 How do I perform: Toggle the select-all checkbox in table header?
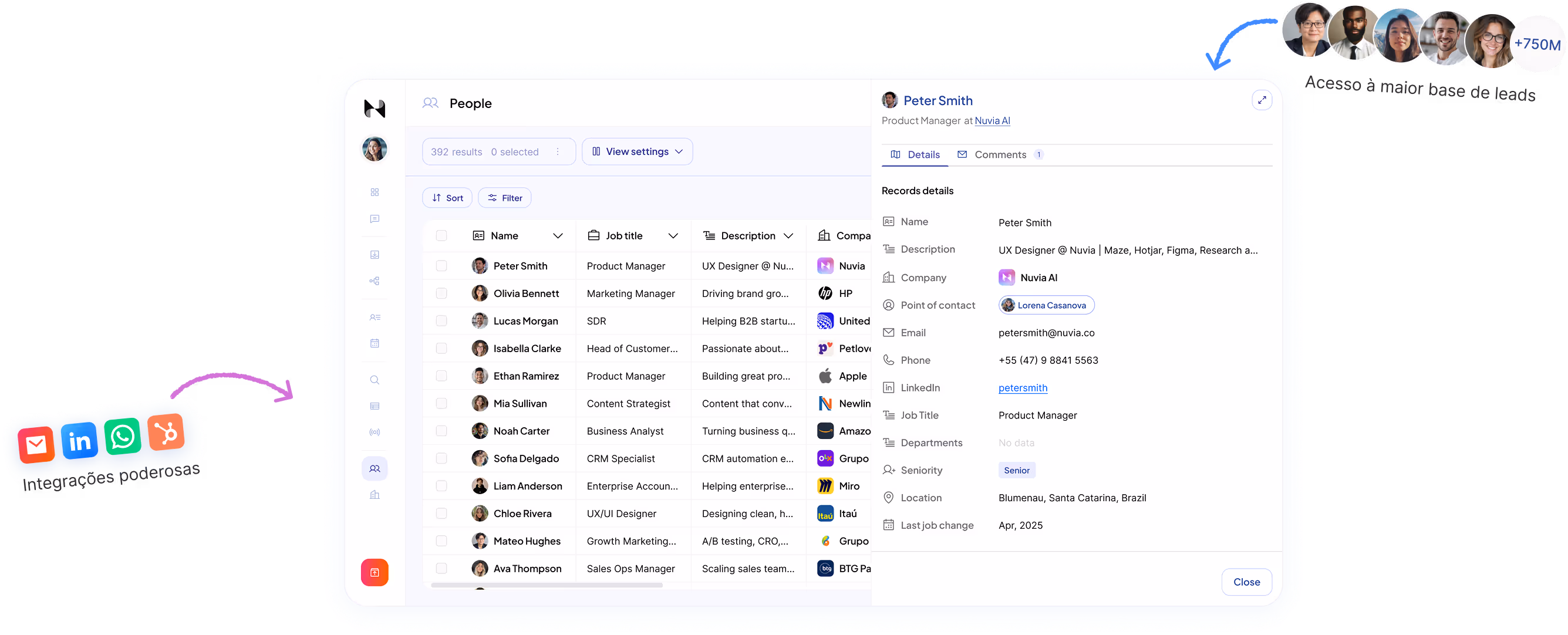(x=441, y=235)
